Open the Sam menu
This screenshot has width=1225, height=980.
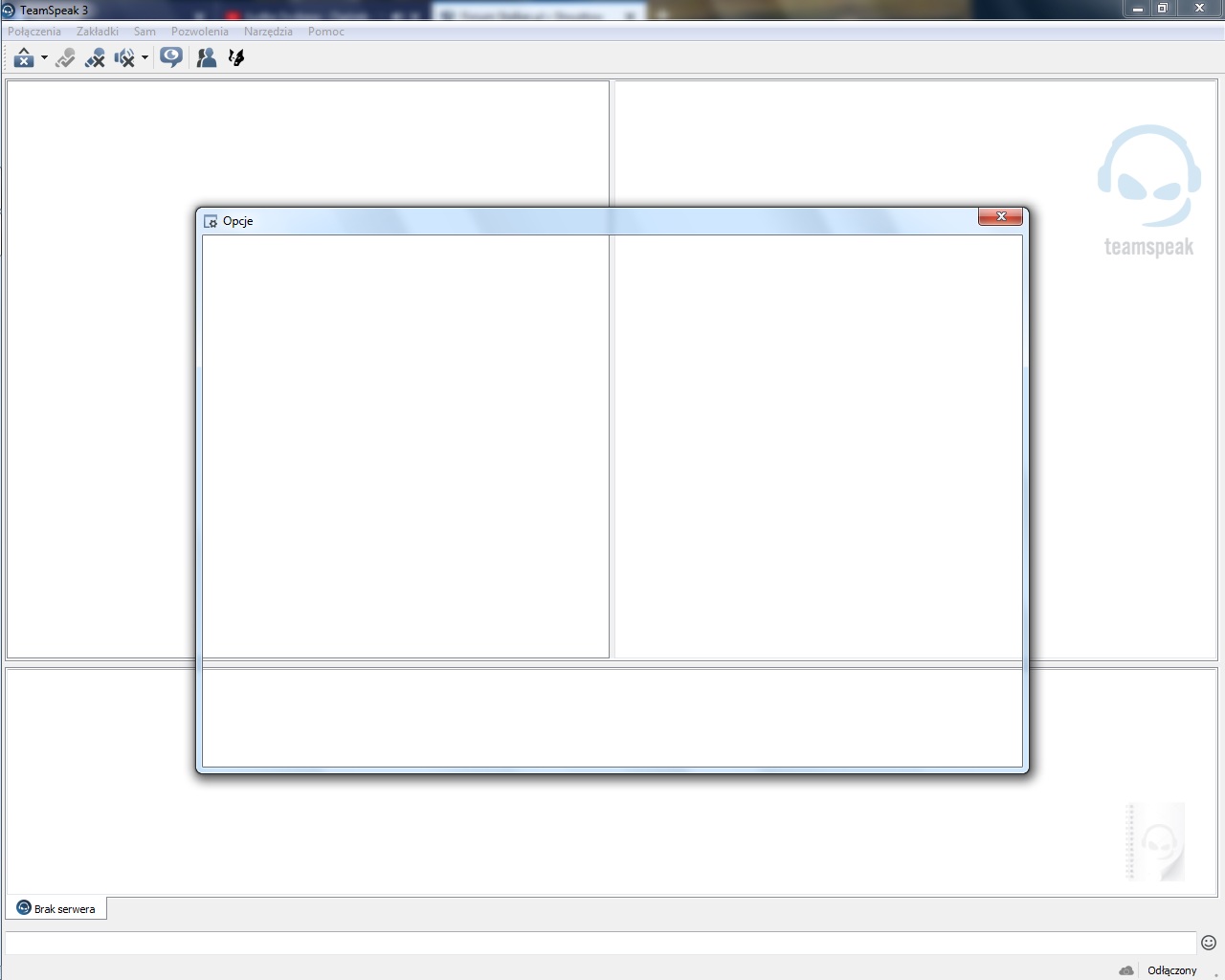145,32
